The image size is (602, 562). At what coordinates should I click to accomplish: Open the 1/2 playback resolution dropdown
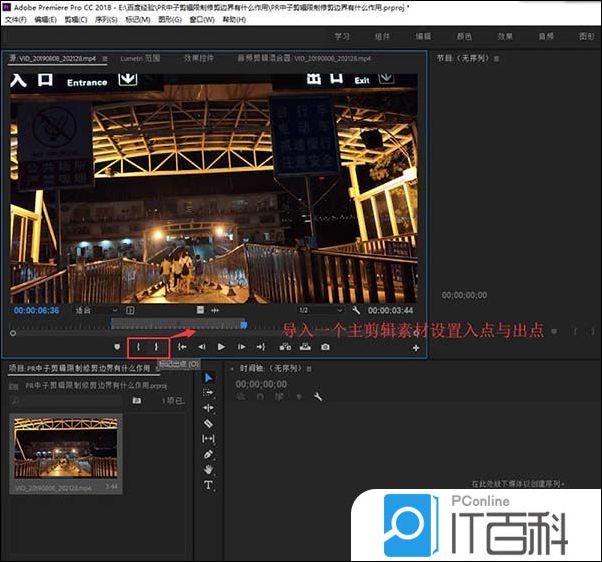coord(321,310)
